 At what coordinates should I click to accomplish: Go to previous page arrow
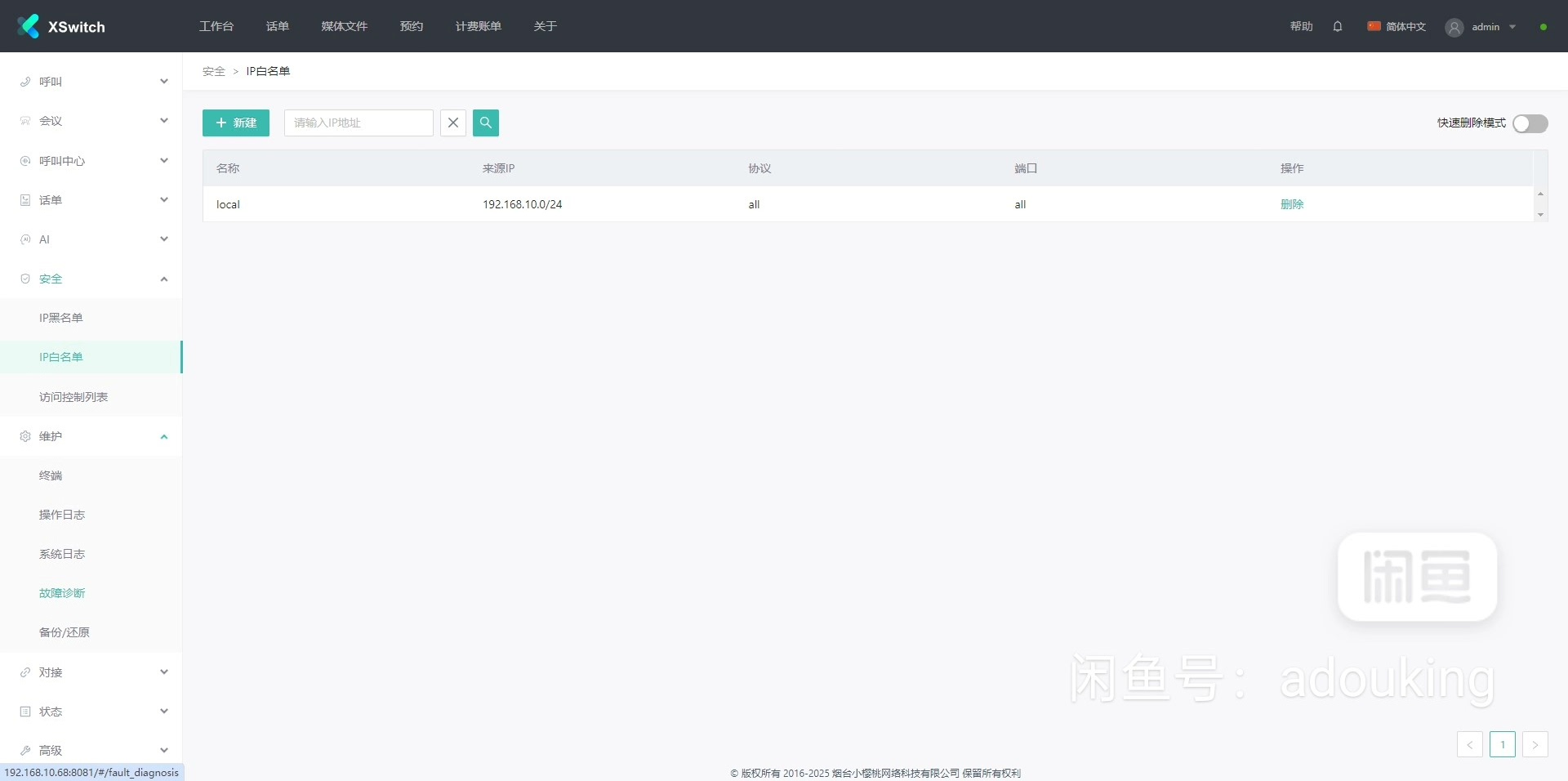[x=1470, y=744]
